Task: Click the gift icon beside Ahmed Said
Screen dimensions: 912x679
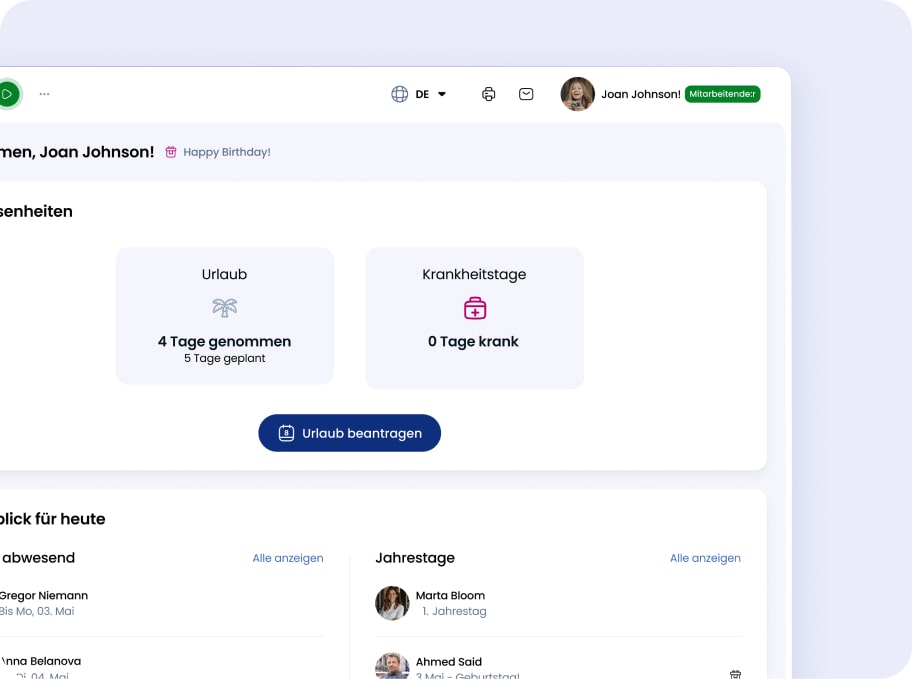Action: (x=735, y=674)
